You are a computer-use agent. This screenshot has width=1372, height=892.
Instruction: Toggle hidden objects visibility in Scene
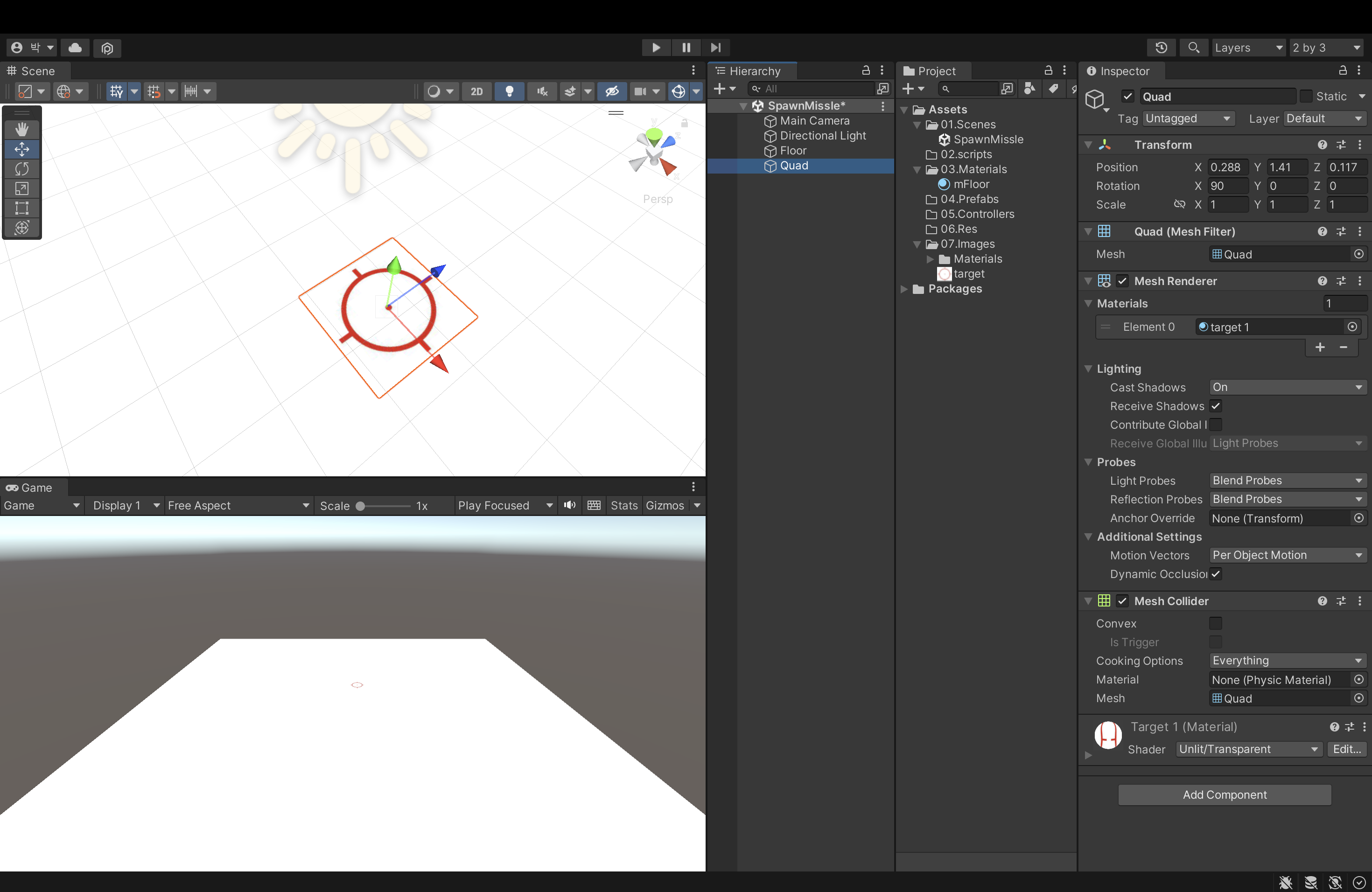[612, 91]
